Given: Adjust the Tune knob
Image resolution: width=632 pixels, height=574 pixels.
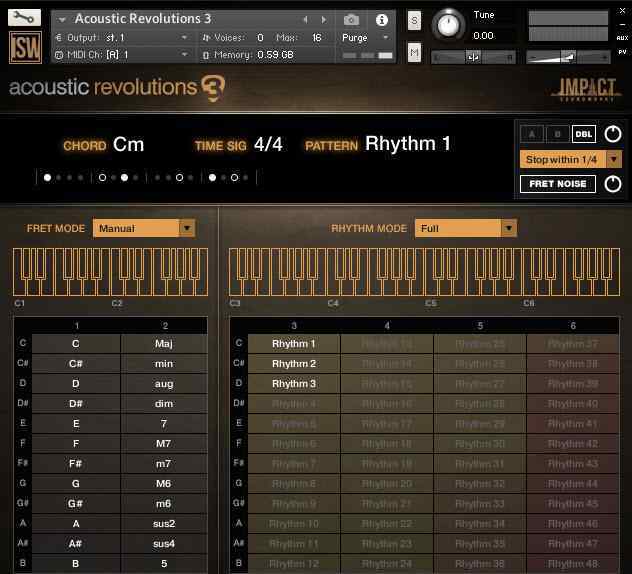Looking at the screenshot, I should [448, 24].
